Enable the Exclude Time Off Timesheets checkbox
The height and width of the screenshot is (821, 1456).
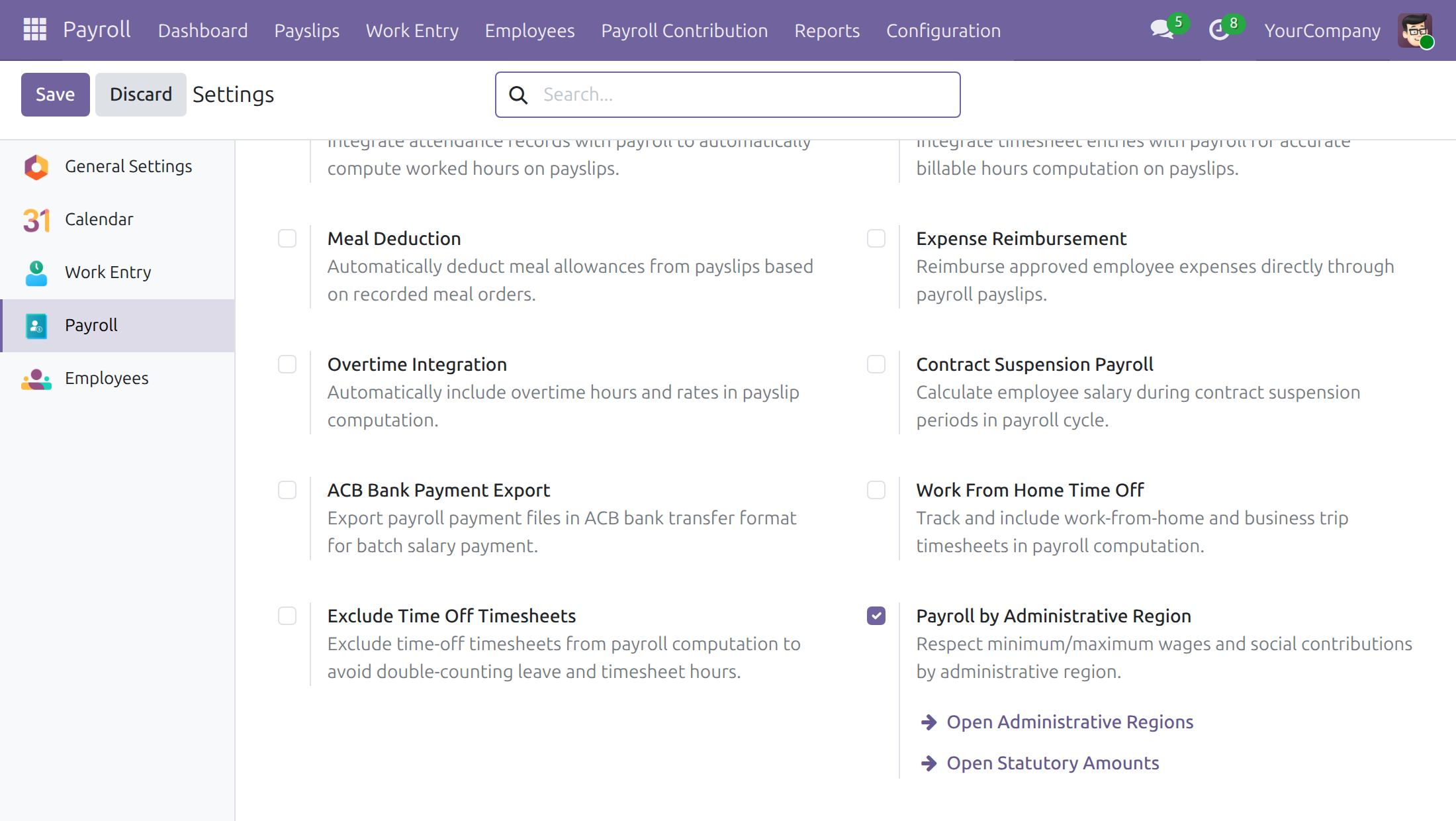(x=287, y=616)
